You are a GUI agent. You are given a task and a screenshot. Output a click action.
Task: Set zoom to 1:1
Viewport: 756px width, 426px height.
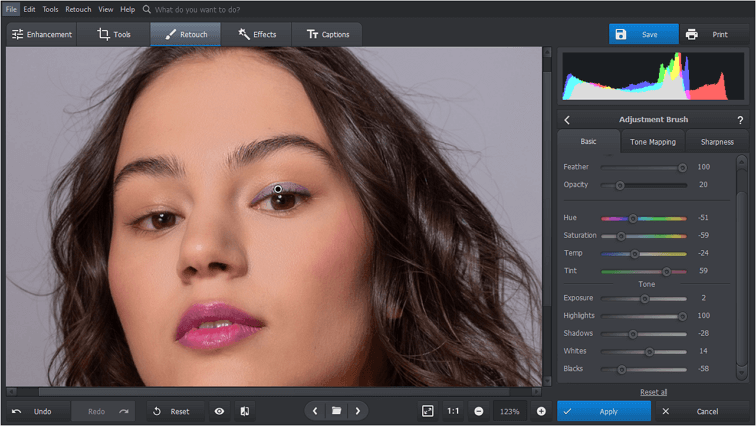coord(453,411)
